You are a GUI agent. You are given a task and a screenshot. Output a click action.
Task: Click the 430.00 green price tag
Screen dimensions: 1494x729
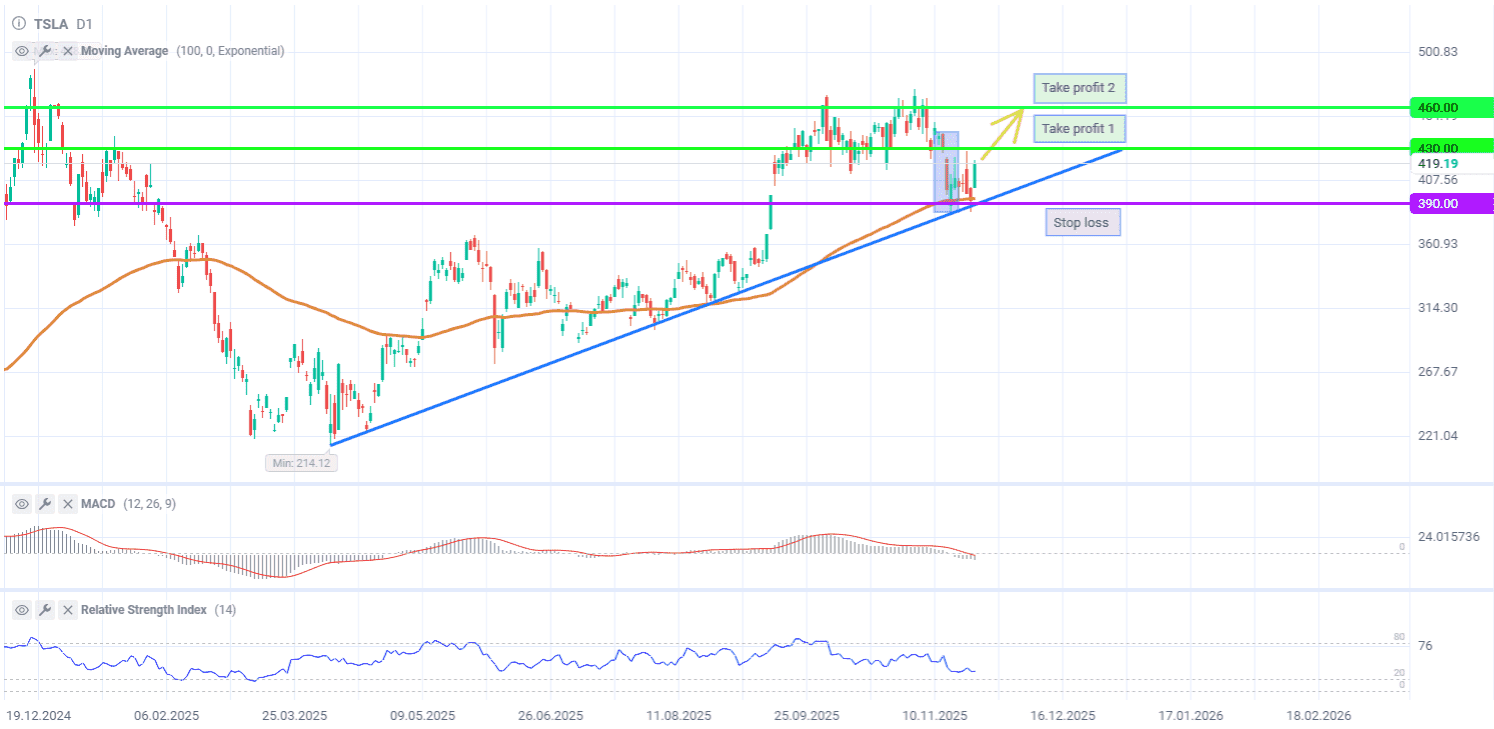1448,148
